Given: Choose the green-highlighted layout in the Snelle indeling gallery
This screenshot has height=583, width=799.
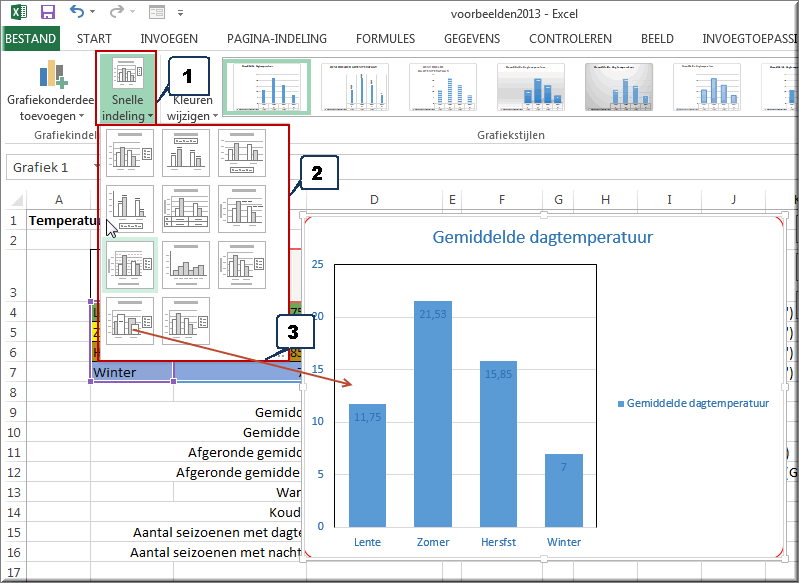Looking at the screenshot, I should (130, 265).
